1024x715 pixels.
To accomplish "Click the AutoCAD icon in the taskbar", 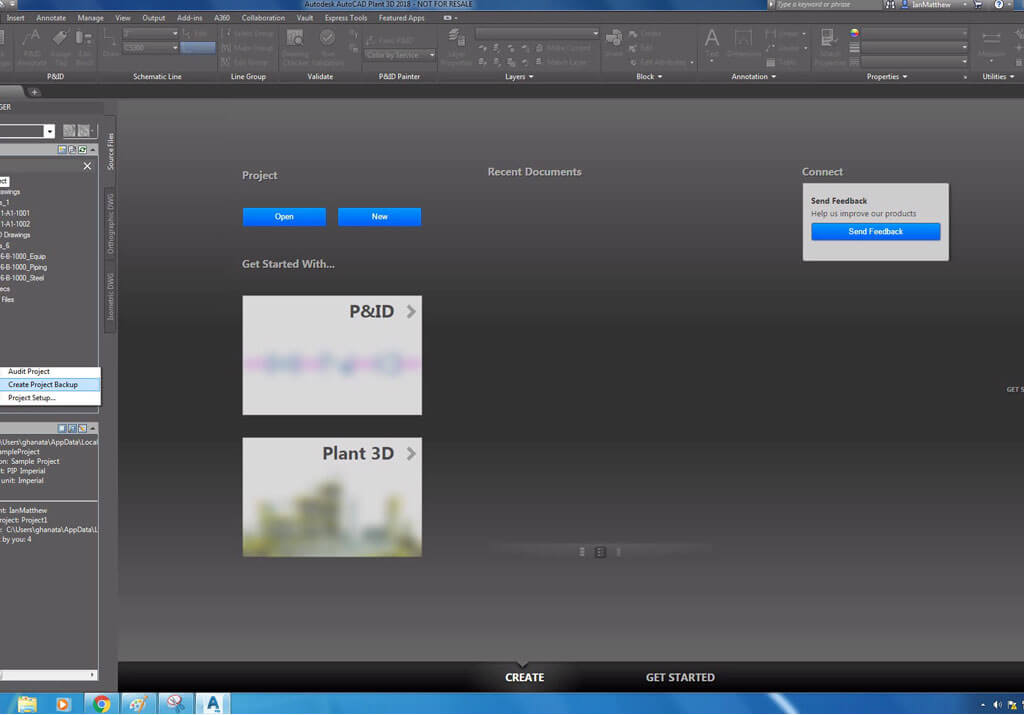I will point(212,704).
